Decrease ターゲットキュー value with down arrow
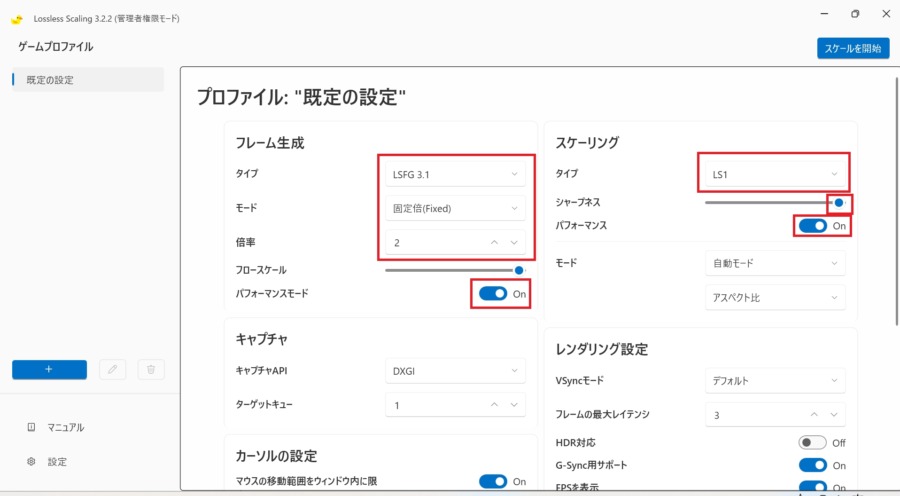The width and height of the screenshot is (900, 496). coord(514,405)
